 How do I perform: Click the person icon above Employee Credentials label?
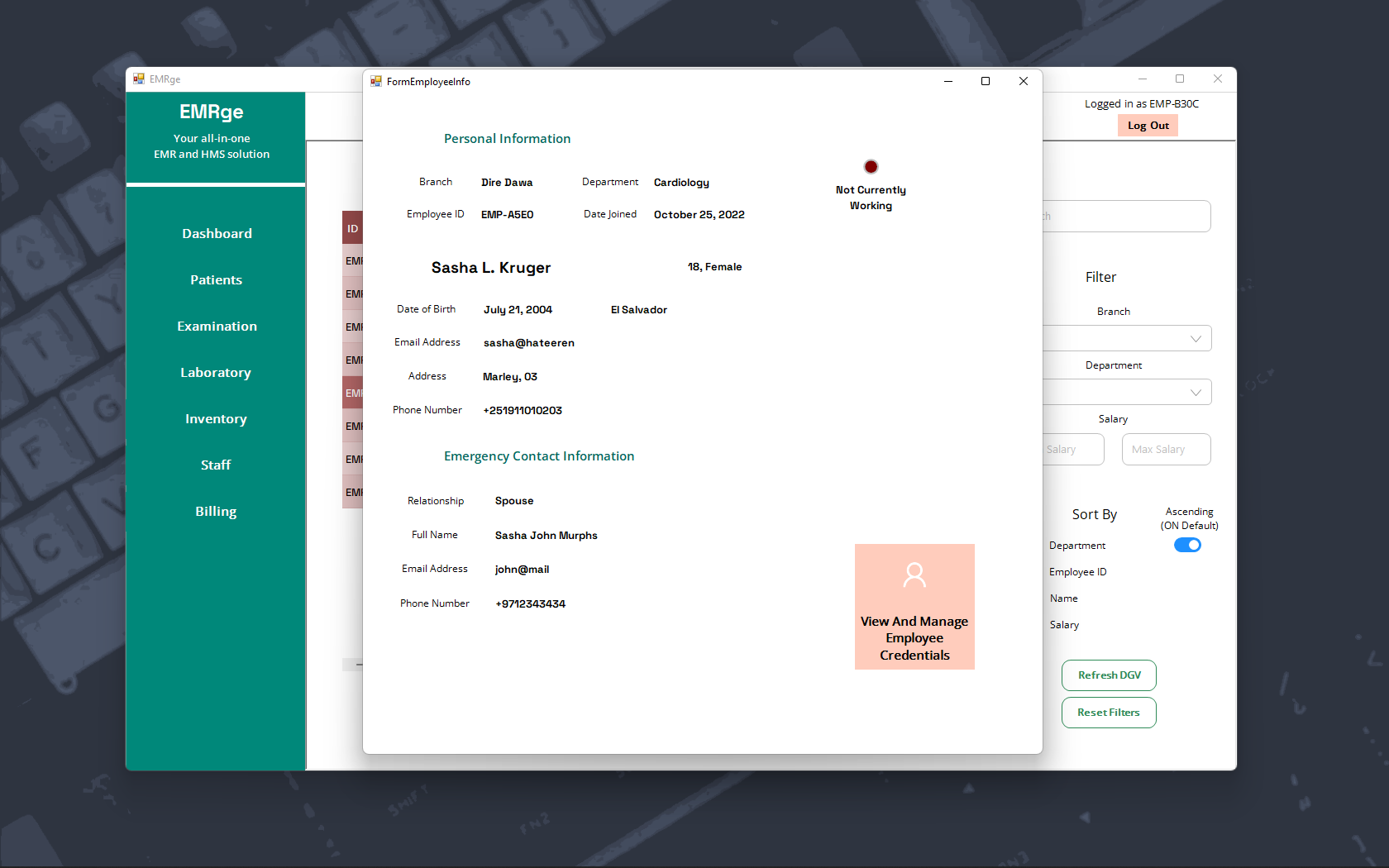[x=914, y=574]
